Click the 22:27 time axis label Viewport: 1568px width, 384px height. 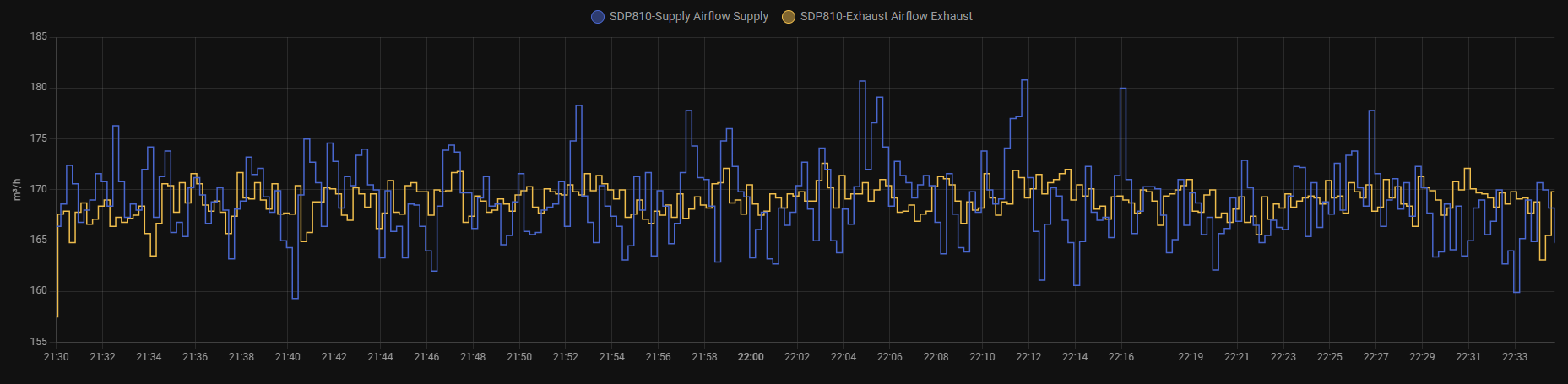pos(1375,357)
